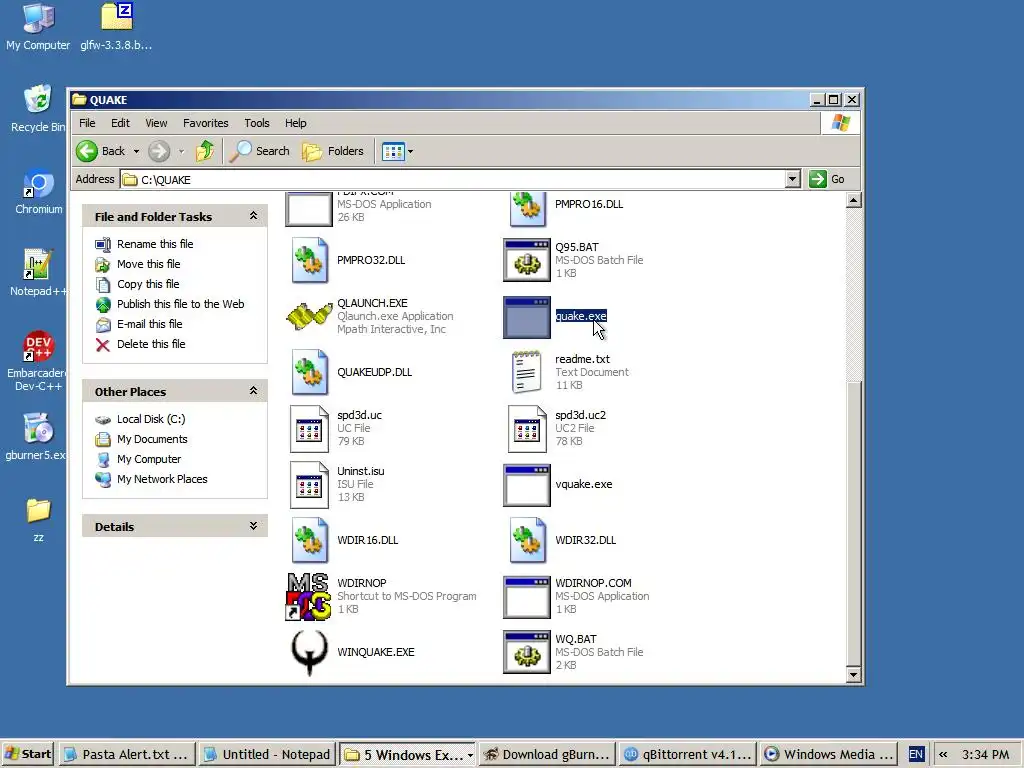
Task: Click Delete this file link
Action: [151, 344]
